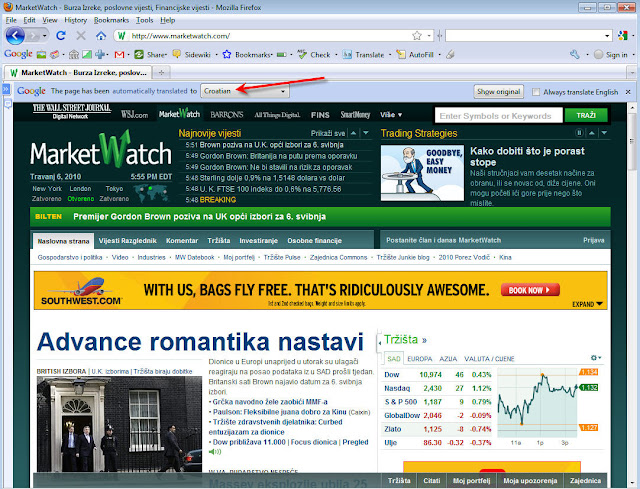Open the back/forward history dropdown arrow
640x489 pixels.
click(x=44, y=36)
